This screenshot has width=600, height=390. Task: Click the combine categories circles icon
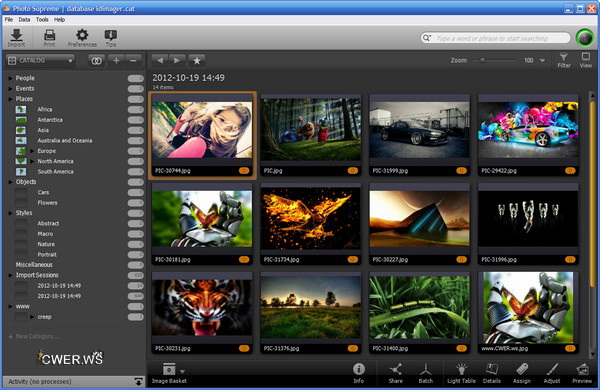click(96, 60)
